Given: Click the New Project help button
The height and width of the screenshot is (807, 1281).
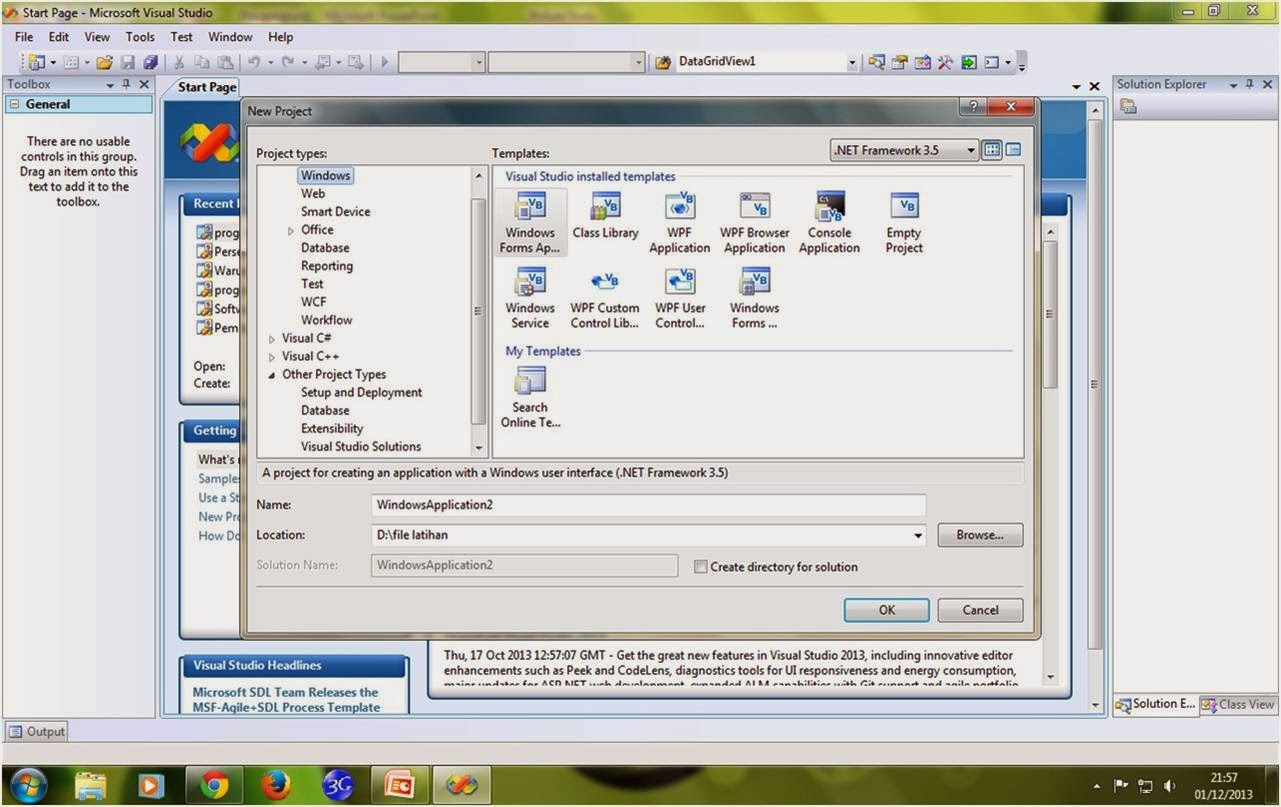Looking at the screenshot, I should pyautogui.click(x=974, y=107).
